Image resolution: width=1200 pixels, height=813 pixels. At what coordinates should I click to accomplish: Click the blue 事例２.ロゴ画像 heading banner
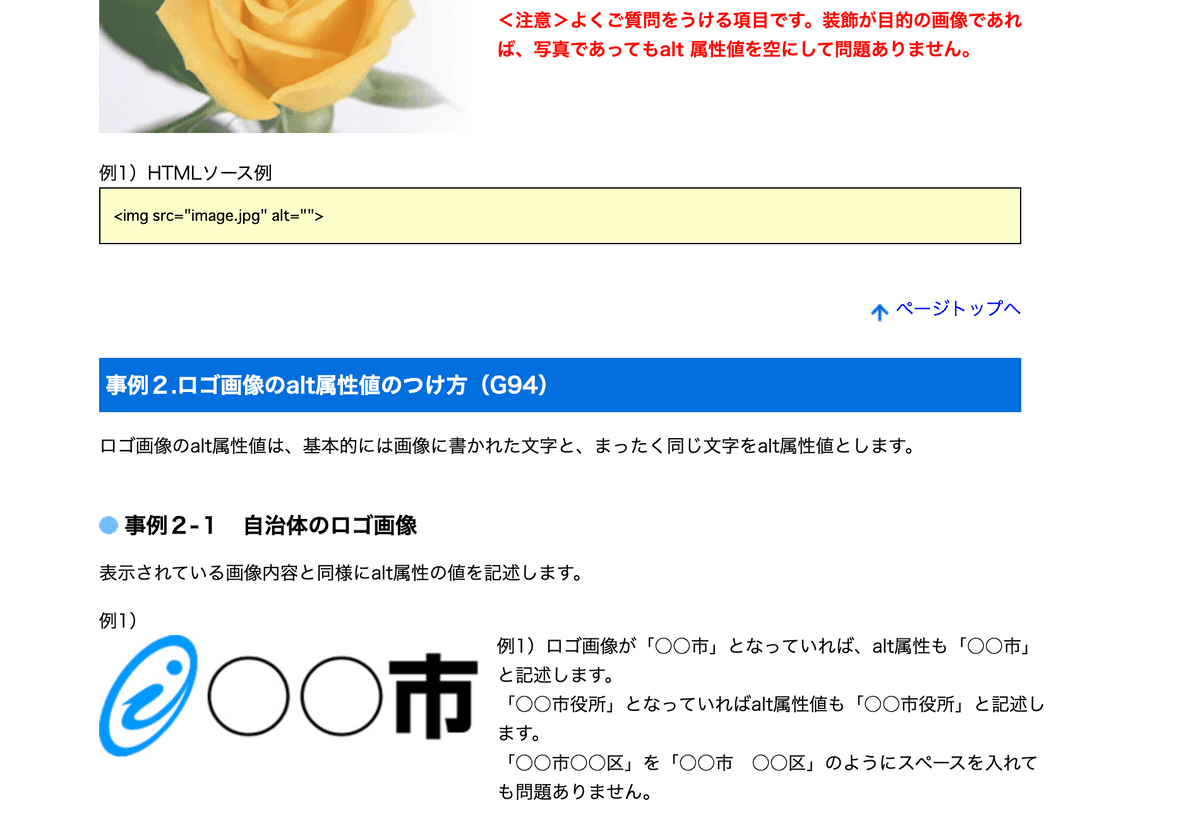click(559, 385)
